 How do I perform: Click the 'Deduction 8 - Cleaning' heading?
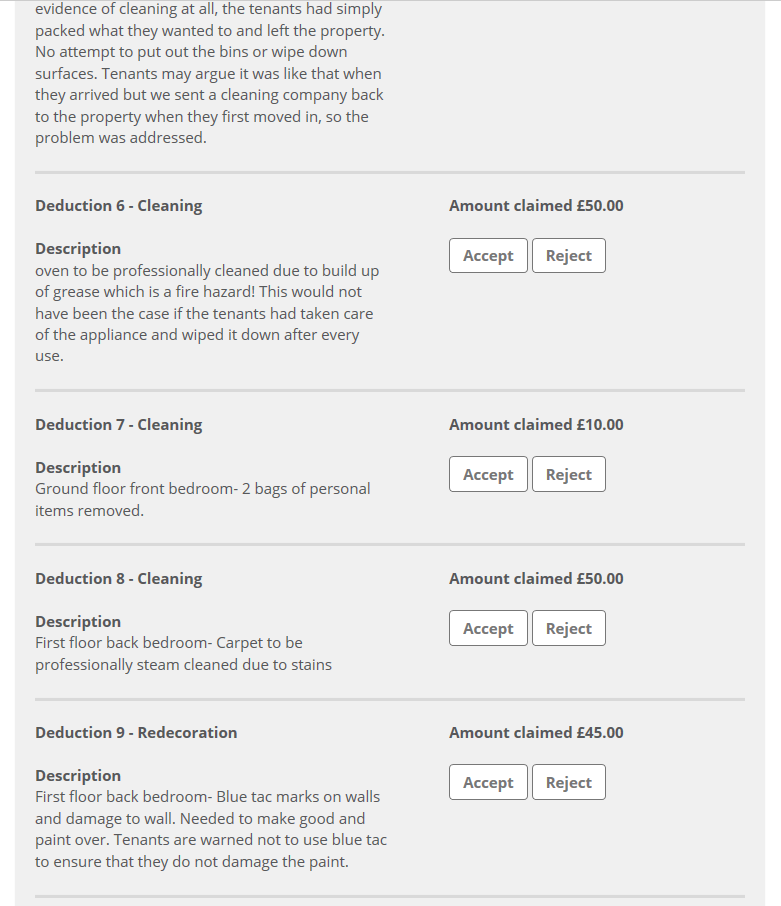118,579
